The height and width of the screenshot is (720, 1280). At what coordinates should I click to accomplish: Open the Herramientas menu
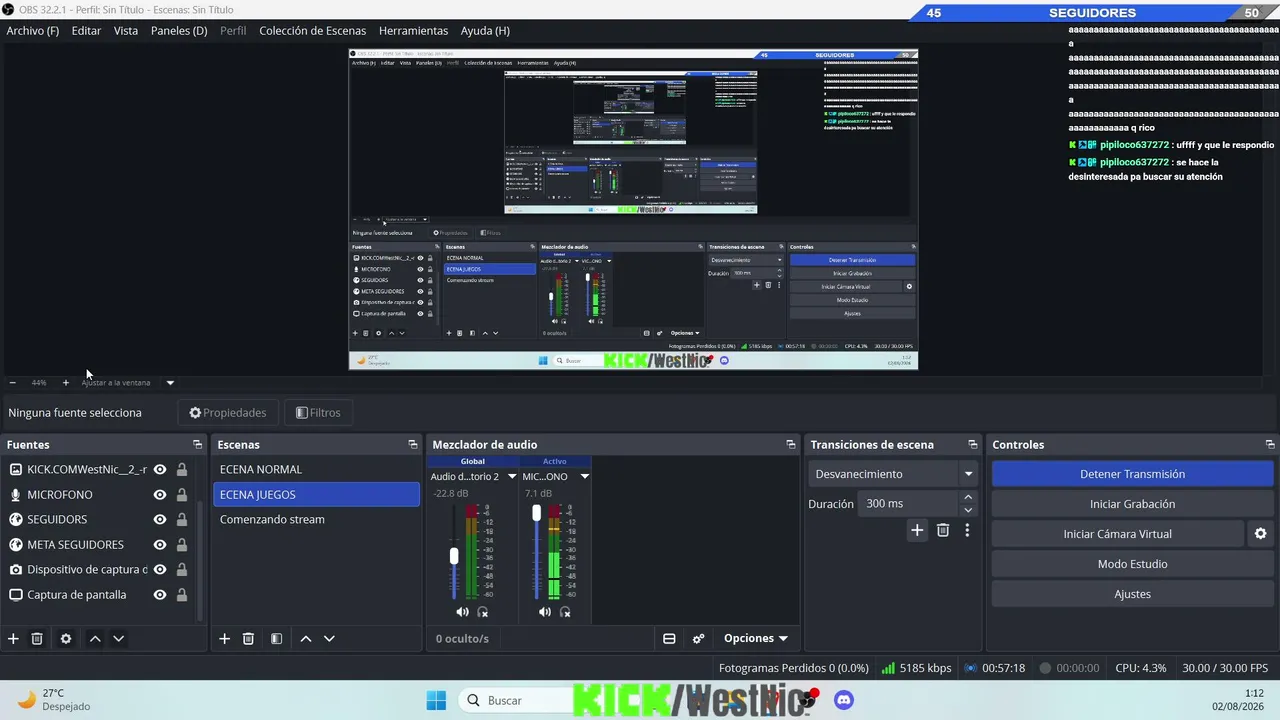[x=414, y=31]
